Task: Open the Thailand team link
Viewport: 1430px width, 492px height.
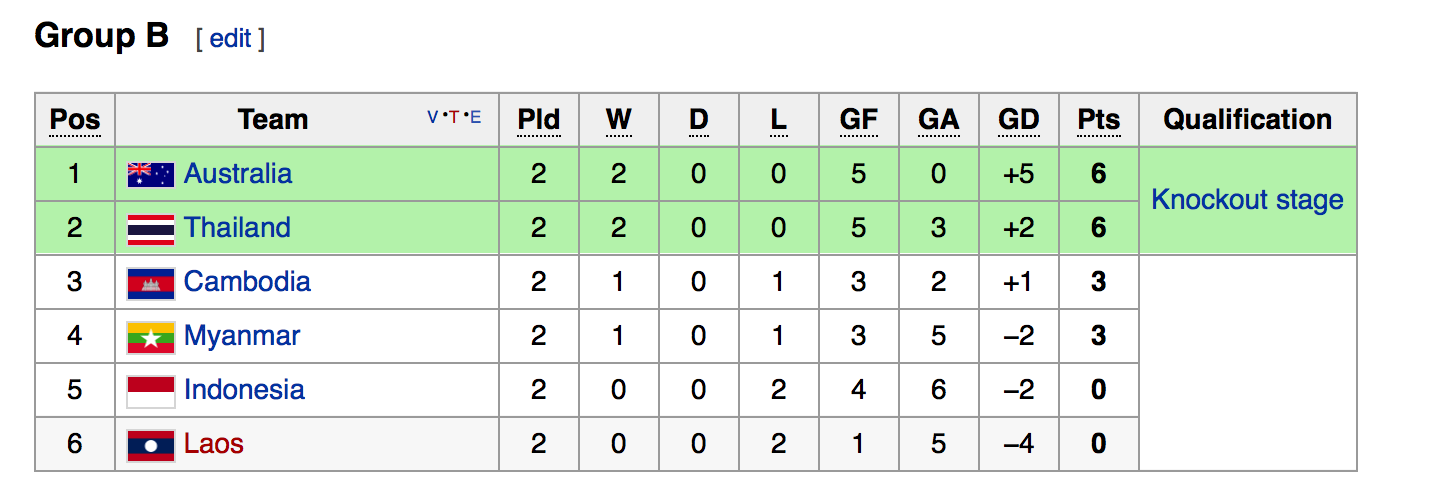Action: (237, 228)
